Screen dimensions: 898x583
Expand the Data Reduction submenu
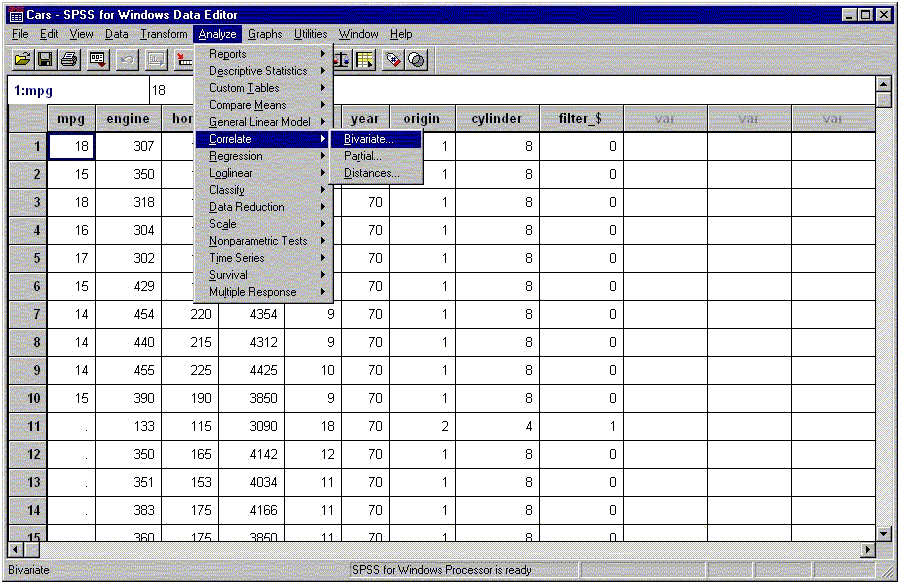(x=262, y=207)
